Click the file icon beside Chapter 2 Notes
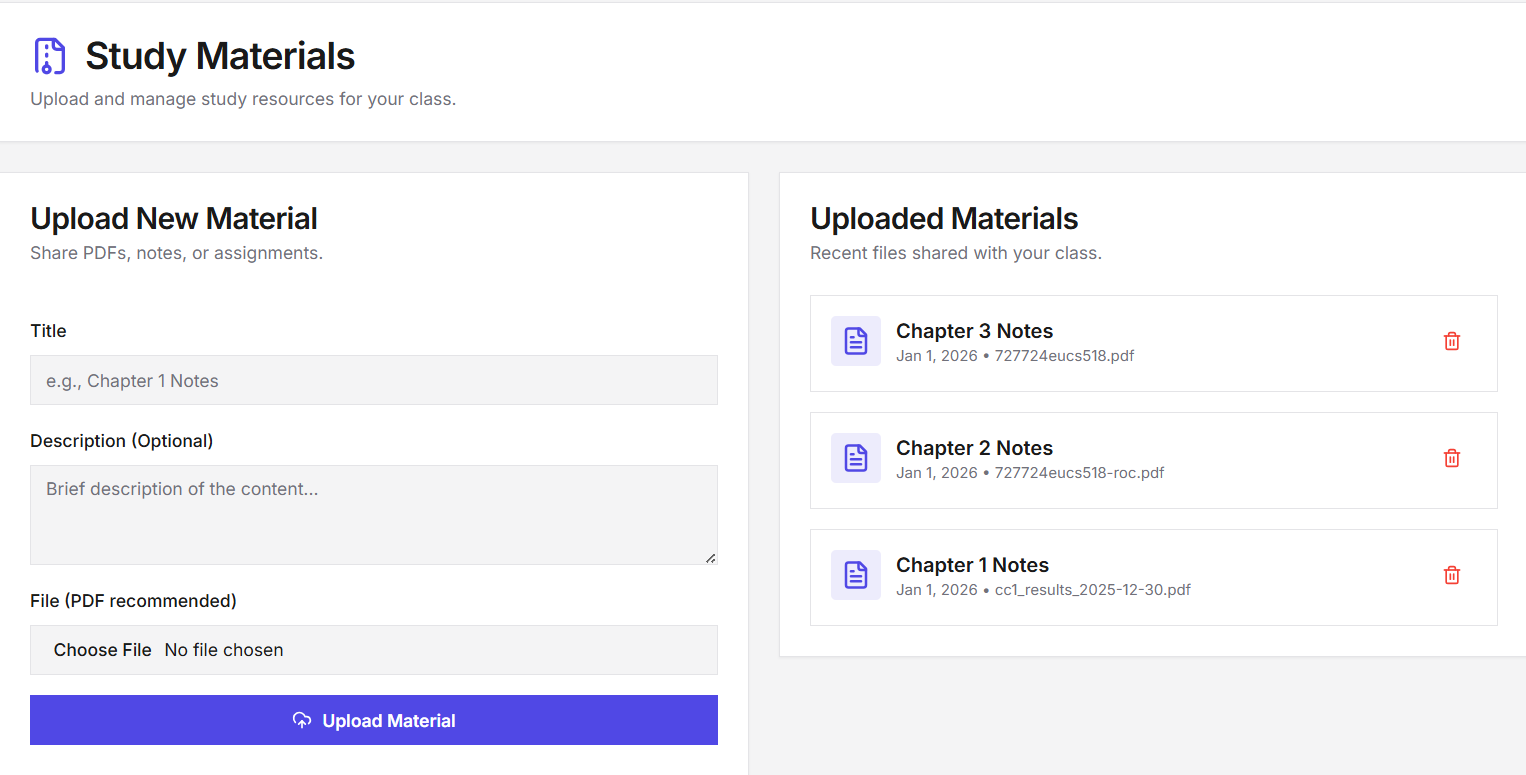This screenshot has width=1526, height=775. click(856, 458)
